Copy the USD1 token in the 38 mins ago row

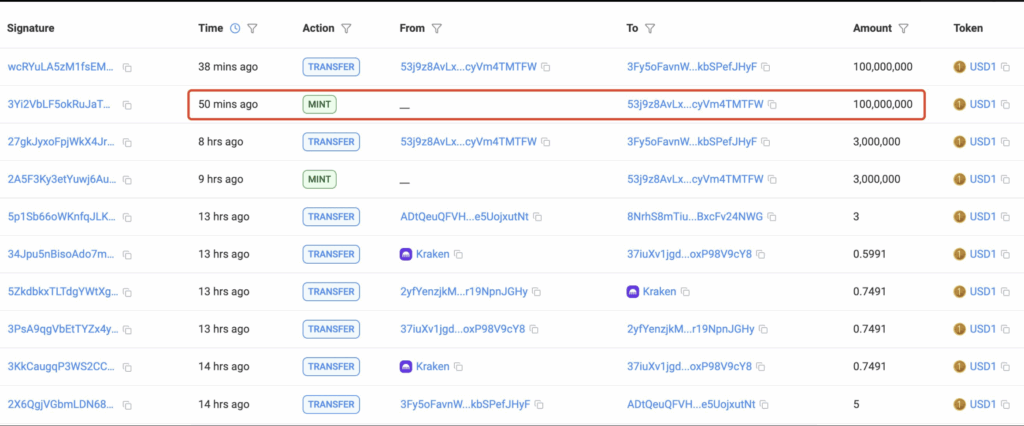pos(1005,67)
